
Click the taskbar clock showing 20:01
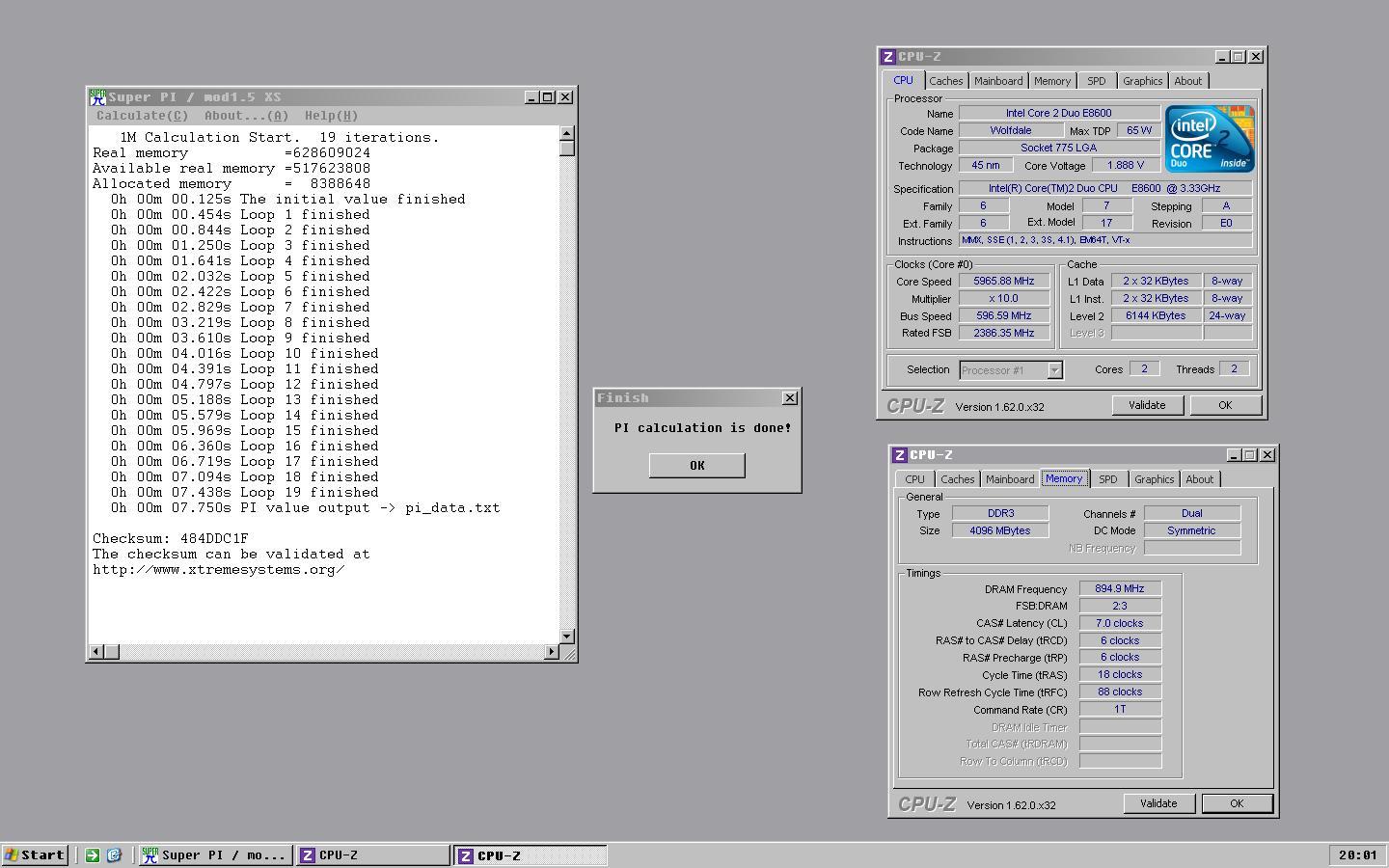tap(1357, 854)
